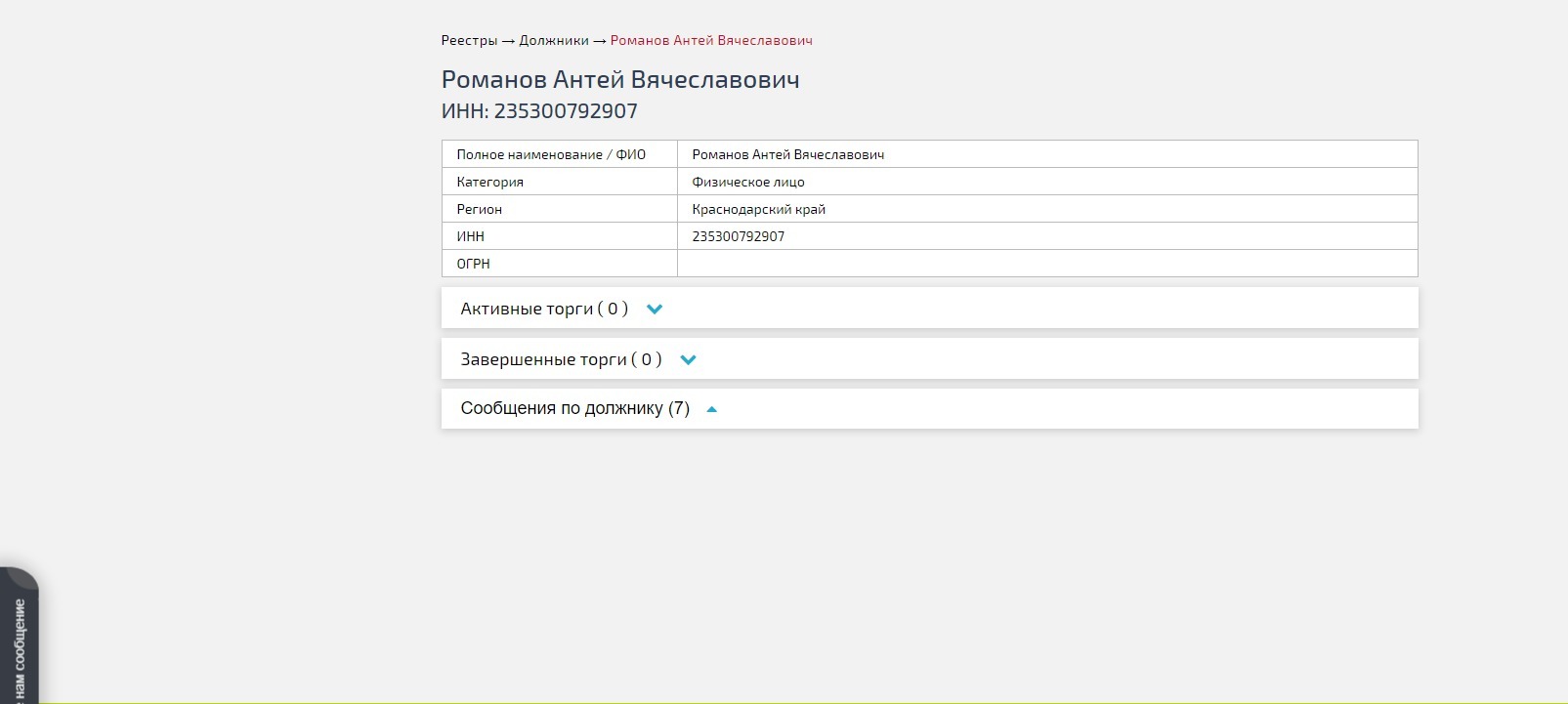This screenshot has width=1568, height=704.
Task: Select the ОГРН label cell
Action: click(x=474, y=264)
